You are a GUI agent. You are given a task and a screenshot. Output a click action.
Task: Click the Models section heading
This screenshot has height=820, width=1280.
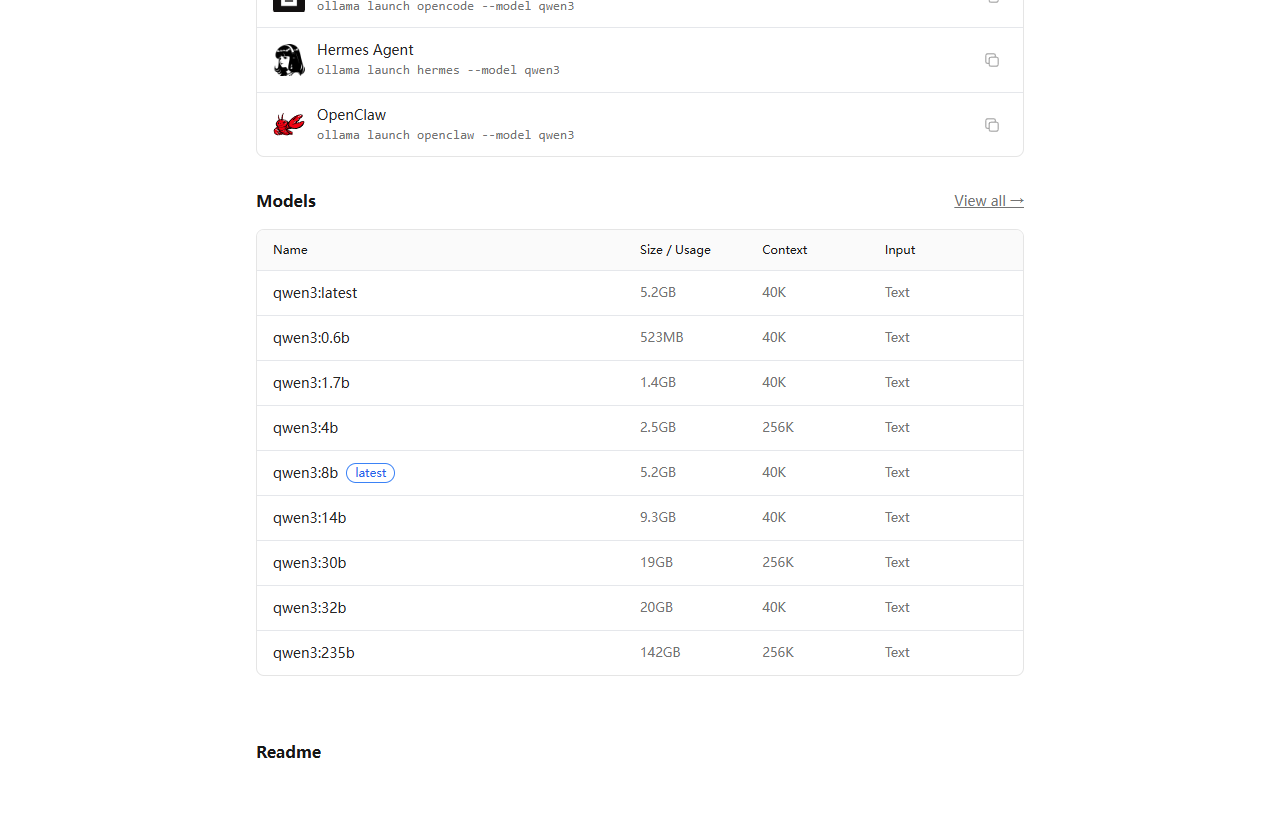(286, 201)
